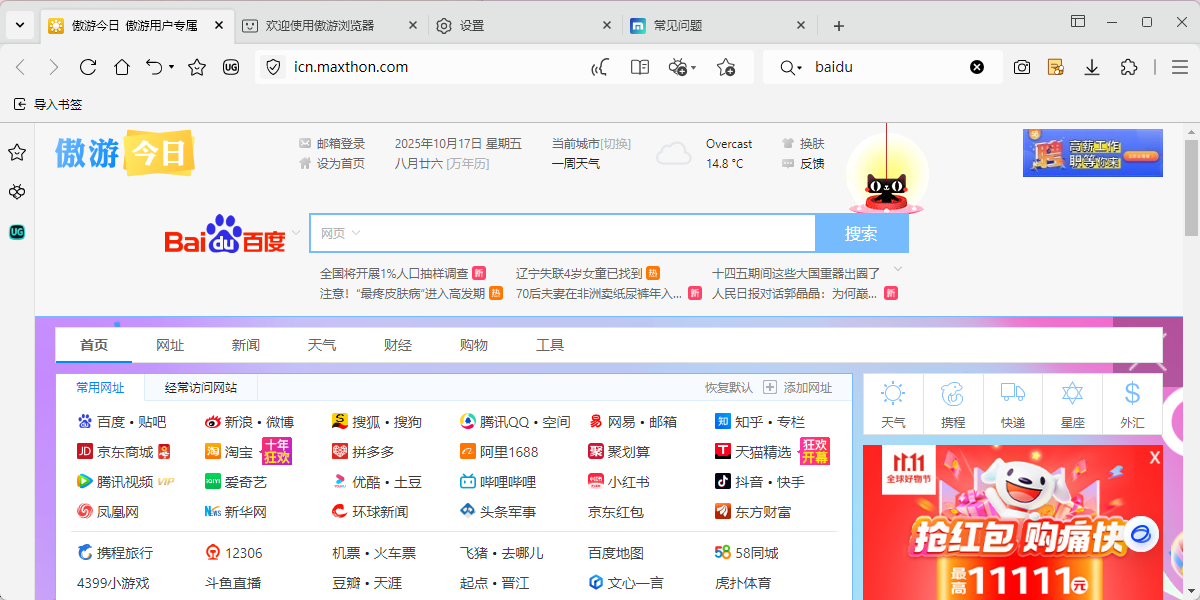Click the 换肤 skin change link

click(810, 143)
